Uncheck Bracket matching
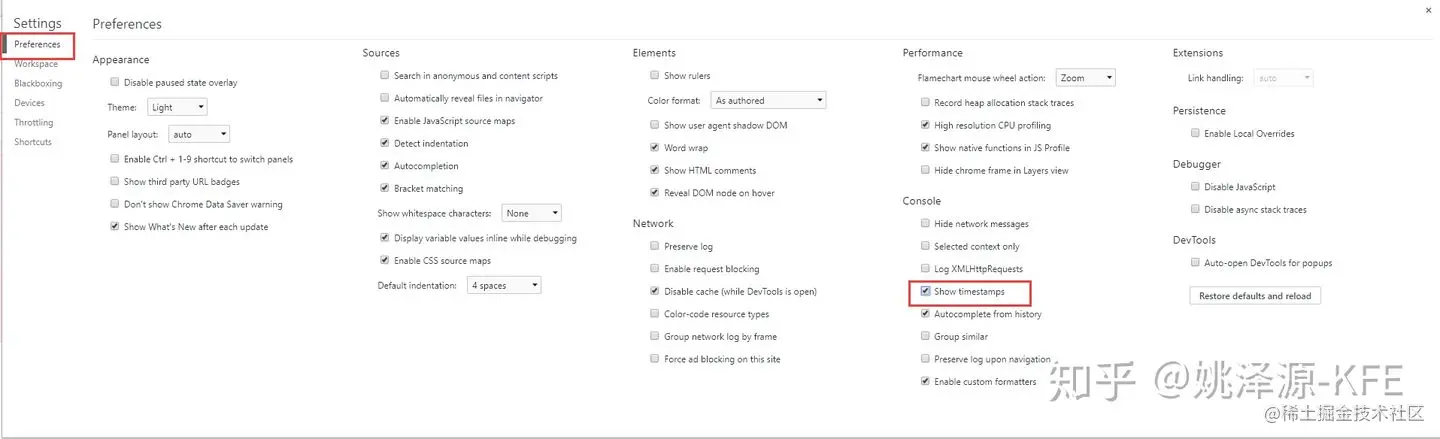Image resolution: width=1440 pixels, height=439 pixels. tap(385, 188)
